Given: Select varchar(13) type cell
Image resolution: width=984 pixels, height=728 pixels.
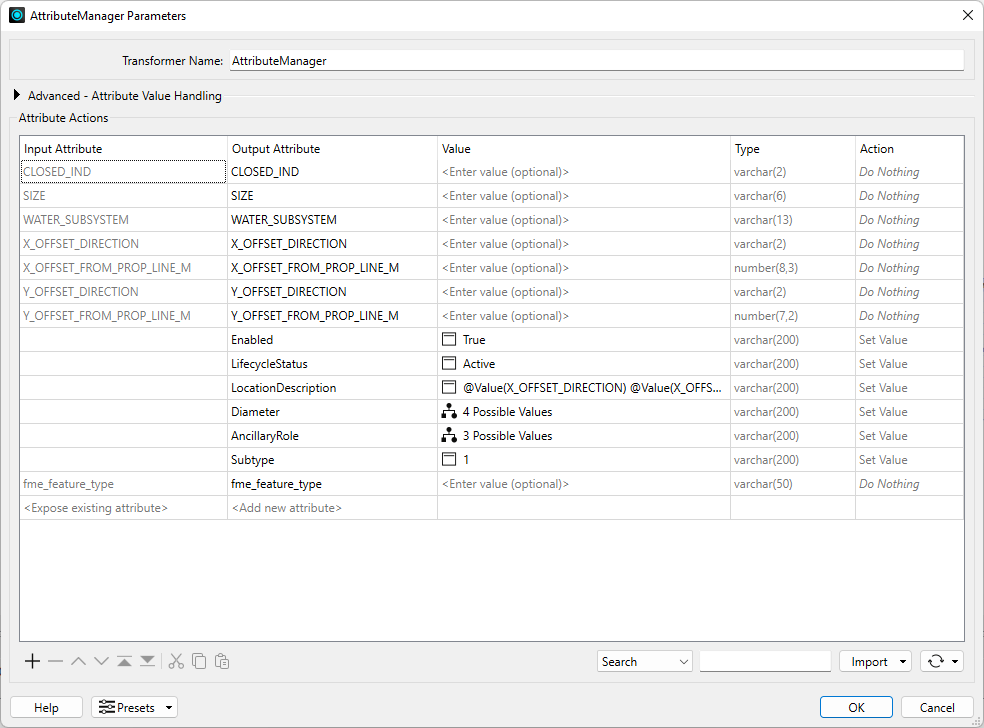Looking at the screenshot, I should tap(793, 220).
